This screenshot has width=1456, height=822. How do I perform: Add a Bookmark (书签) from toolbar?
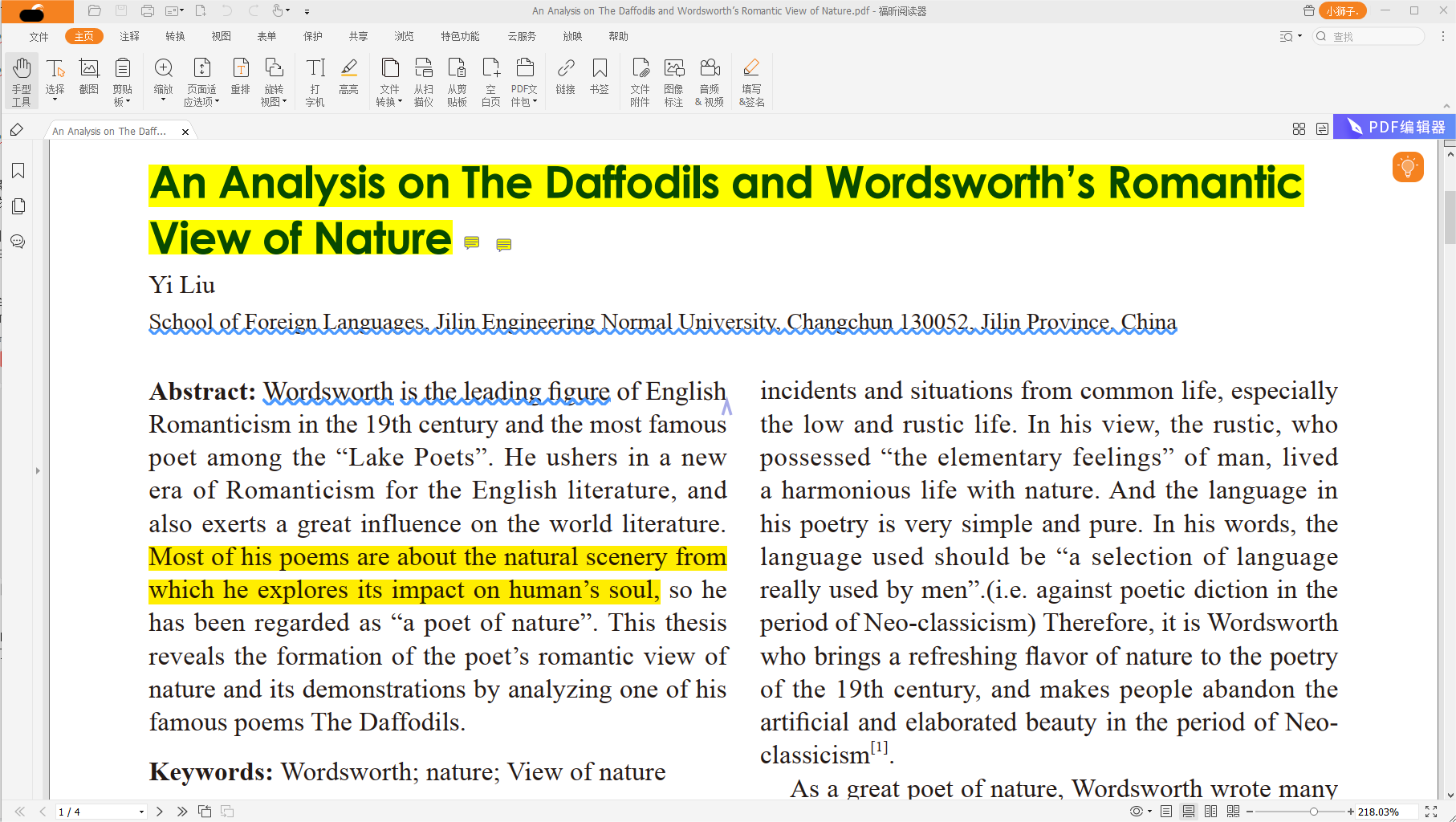click(x=600, y=77)
